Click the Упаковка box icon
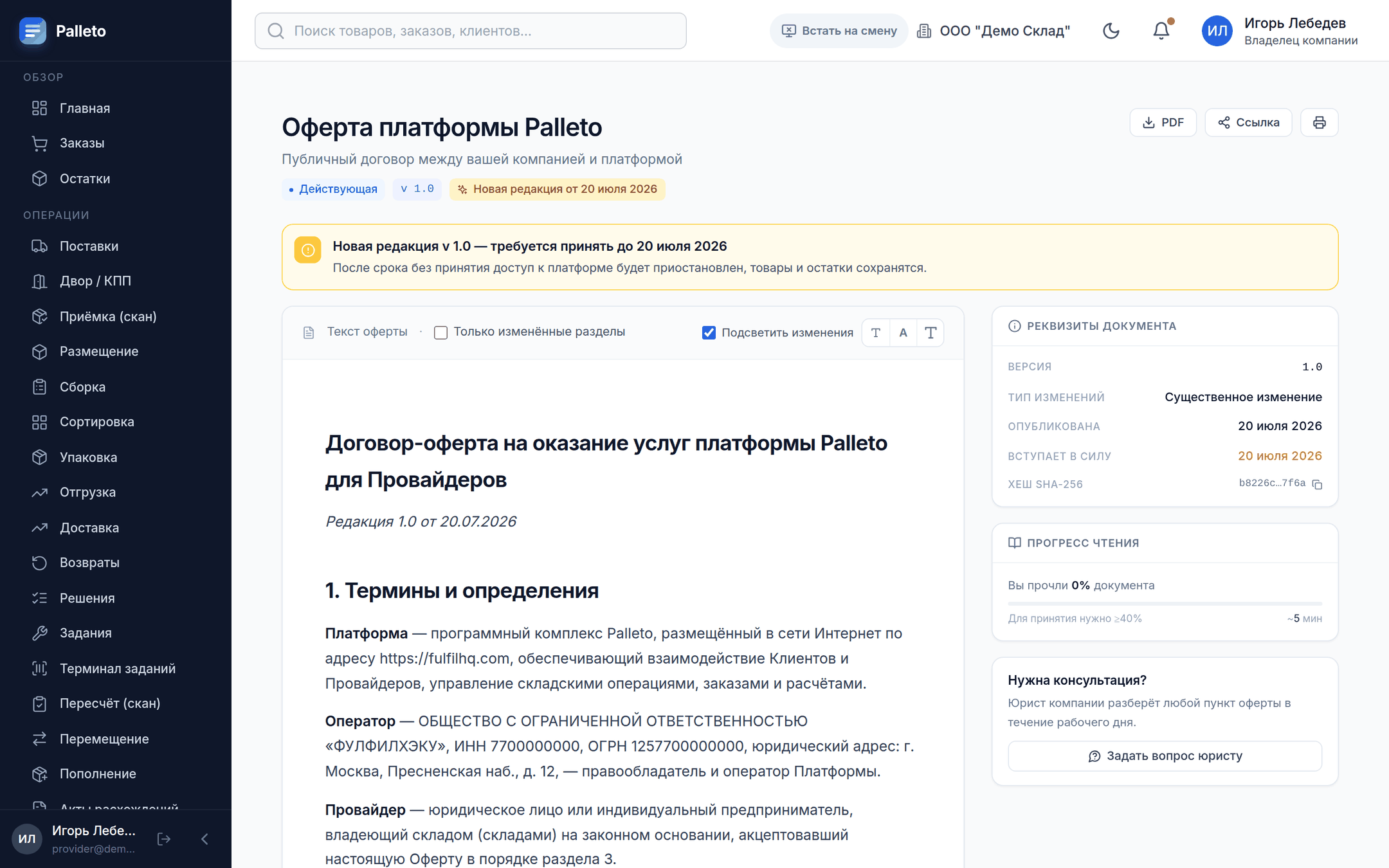Screen dimensions: 1389x868 [x=40, y=457]
